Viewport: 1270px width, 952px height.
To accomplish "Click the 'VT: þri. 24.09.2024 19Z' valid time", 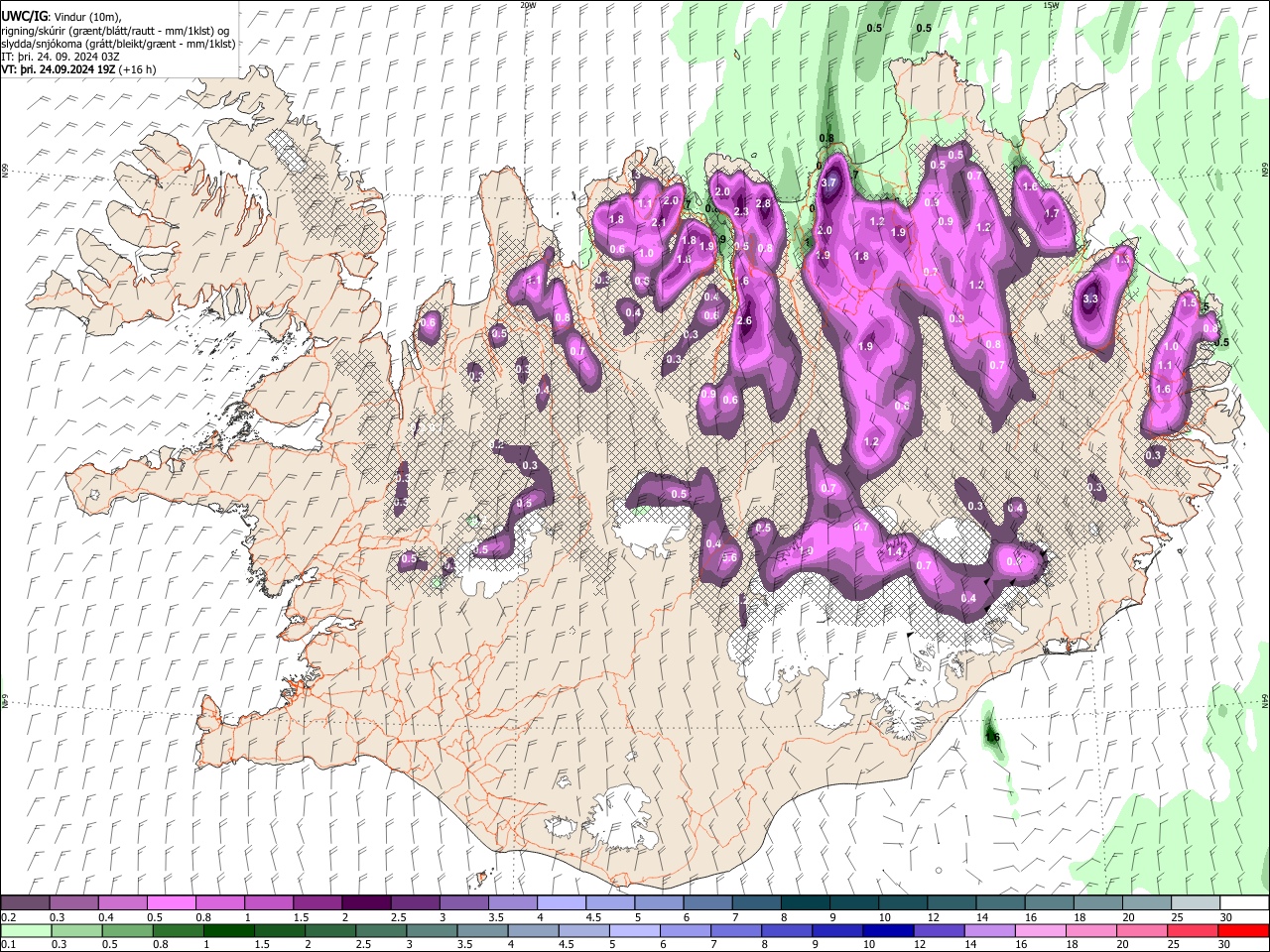I will [57, 69].
